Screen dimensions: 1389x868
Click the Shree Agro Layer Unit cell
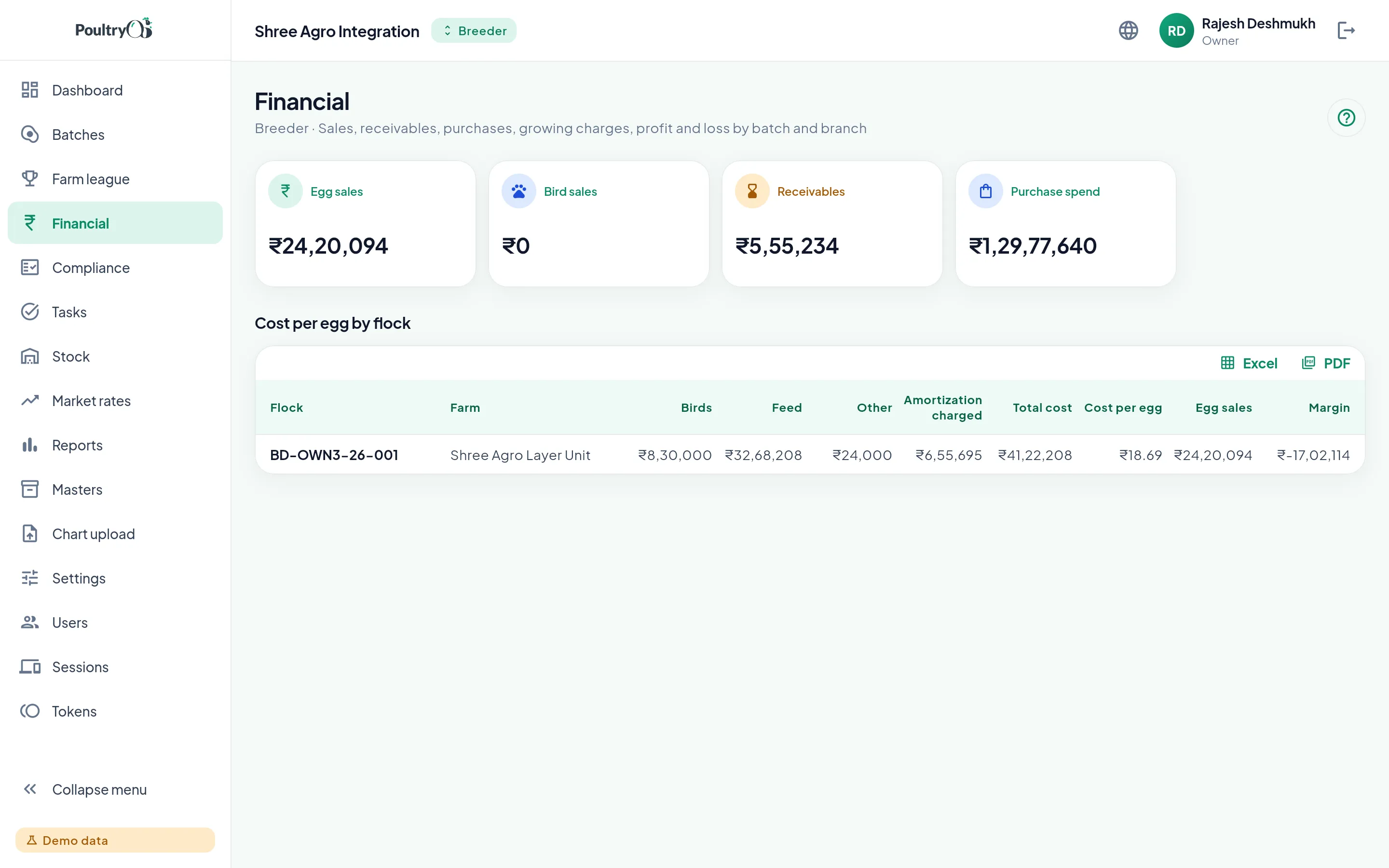(x=520, y=455)
